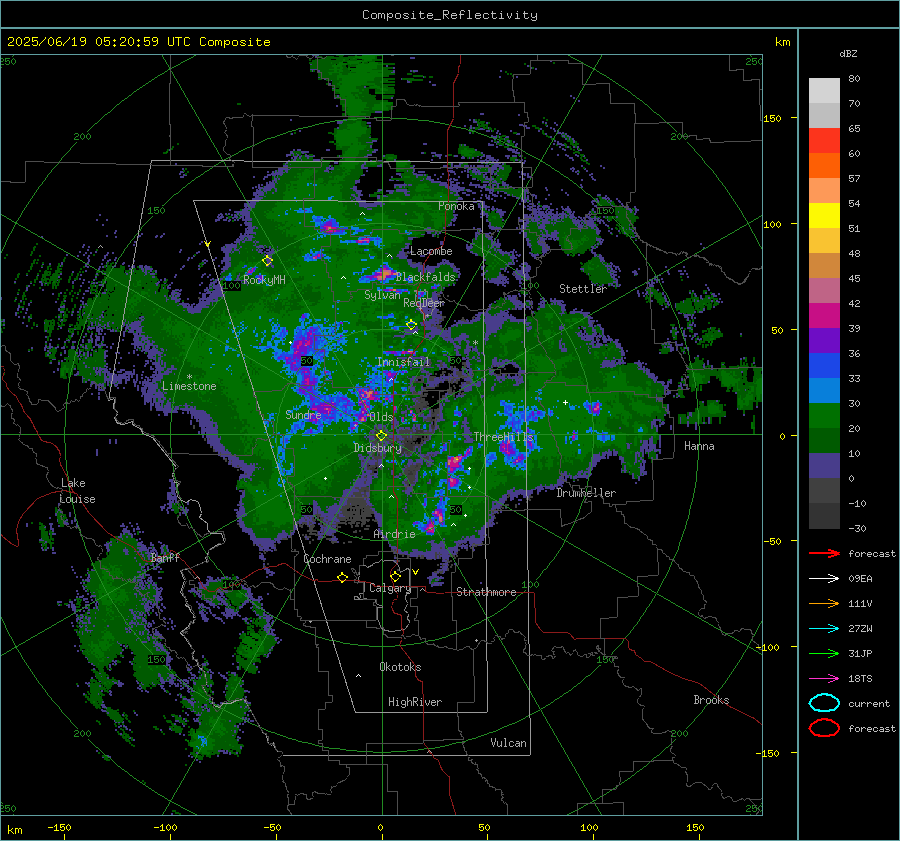Click the km label at bottom left
This screenshot has width=900, height=841.
(15, 830)
